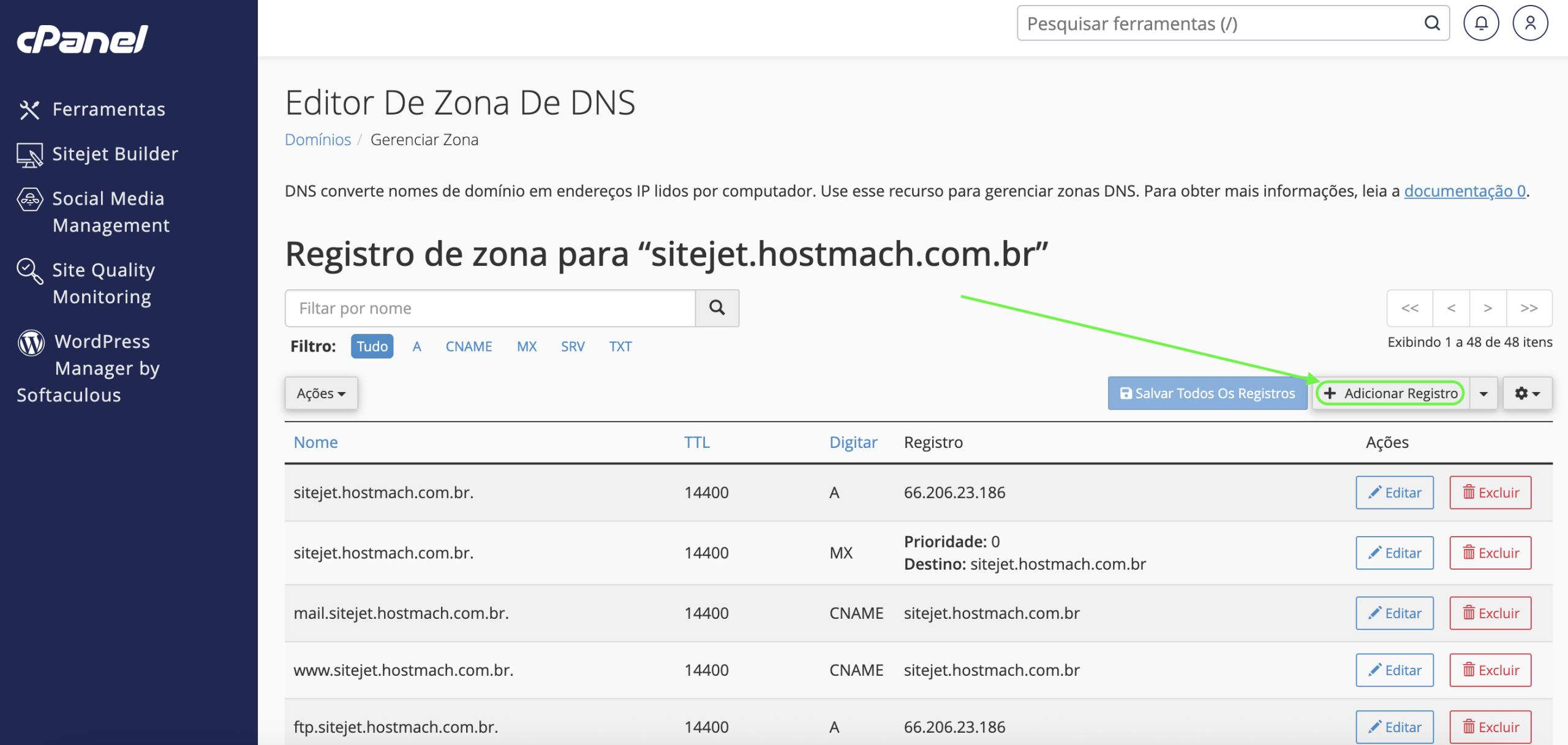1568x745 pixels.
Task: Filter records by TXT
Action: [x=620, y=346]
